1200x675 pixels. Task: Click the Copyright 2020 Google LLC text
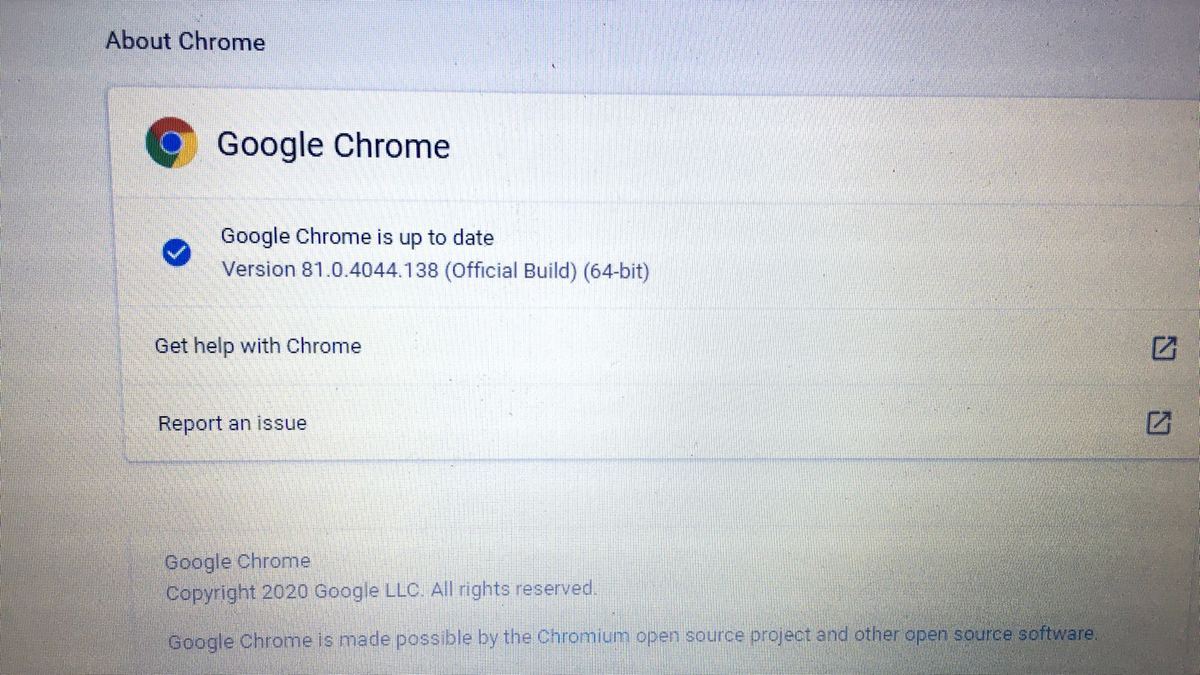296,591
